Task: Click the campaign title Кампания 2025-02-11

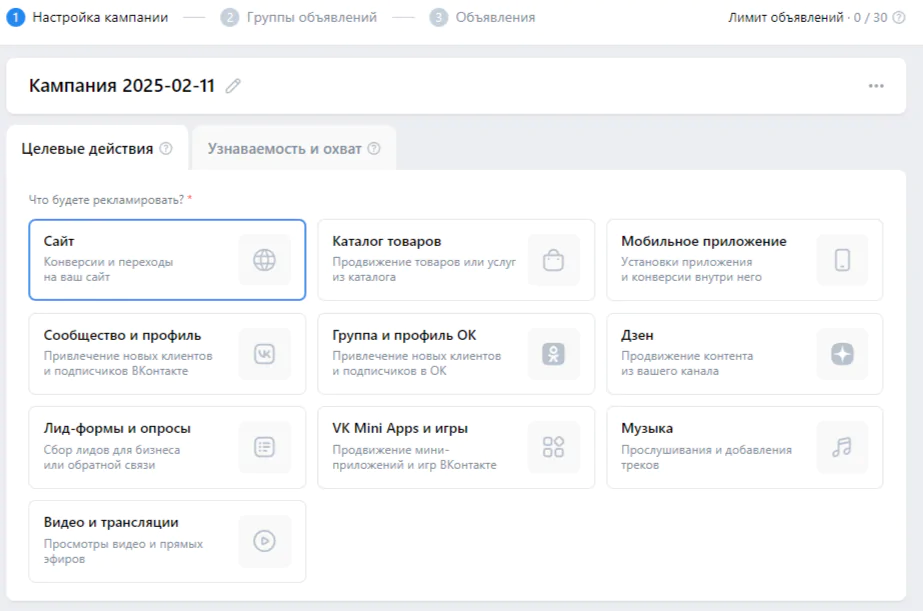Action: click(122, 86)
